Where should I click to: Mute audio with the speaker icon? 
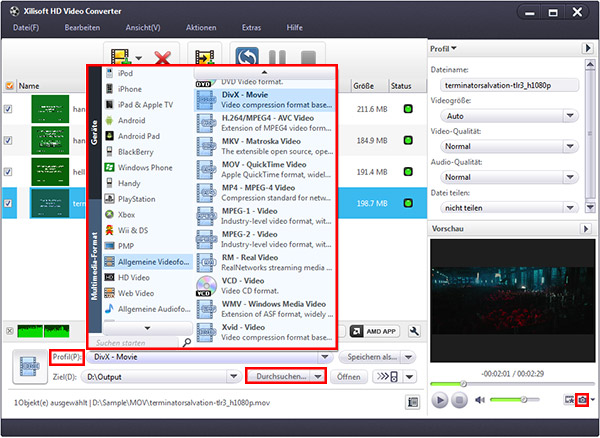click(480, 400)
